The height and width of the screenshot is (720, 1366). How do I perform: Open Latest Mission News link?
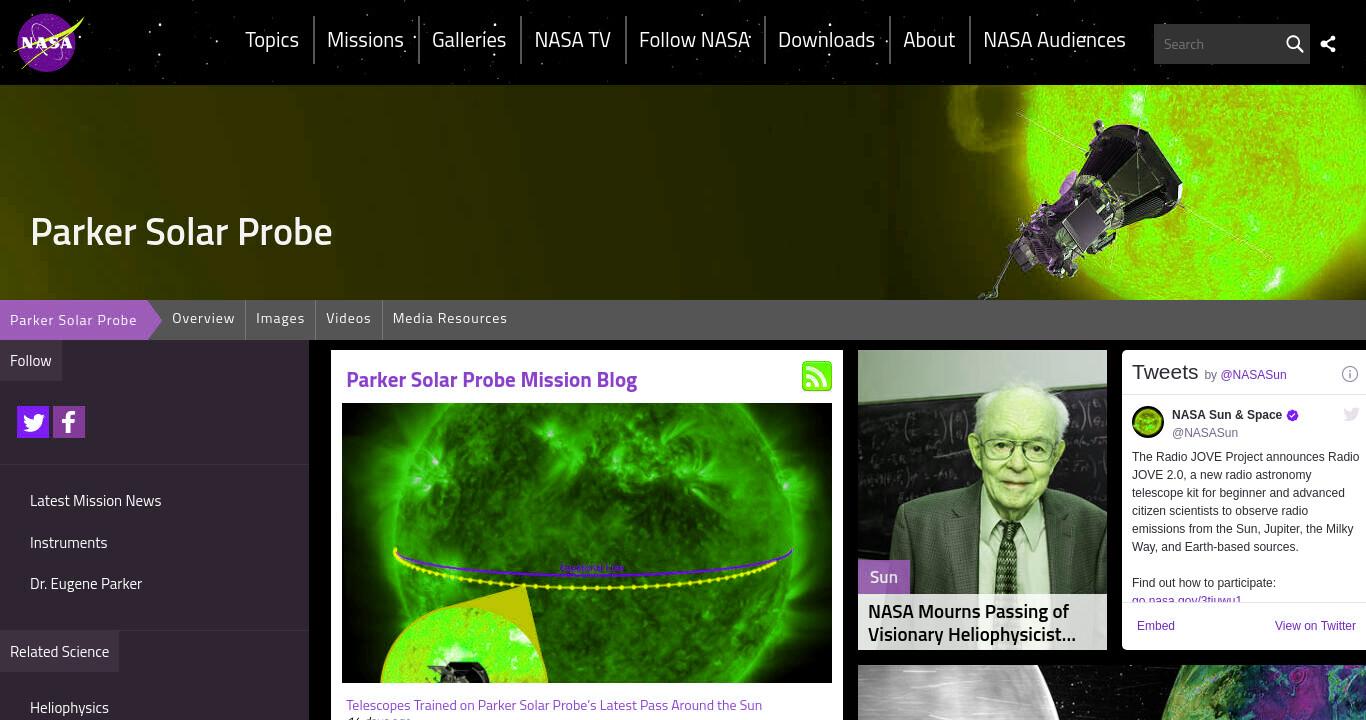96,501
